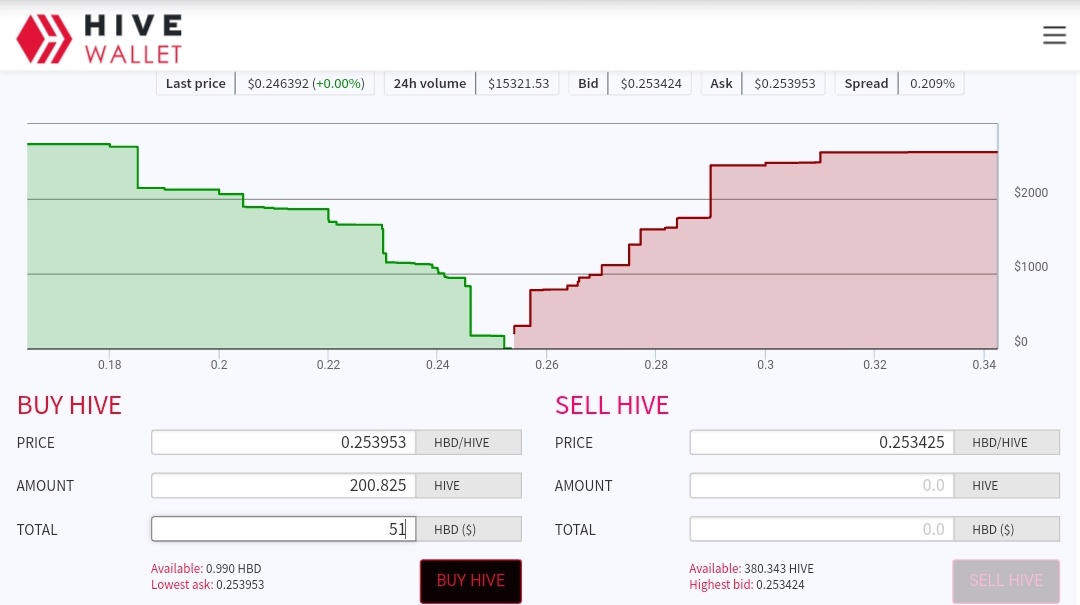Click the Buy price input field
This screenshot has width=1080, height=605.
tap(283, 442)
